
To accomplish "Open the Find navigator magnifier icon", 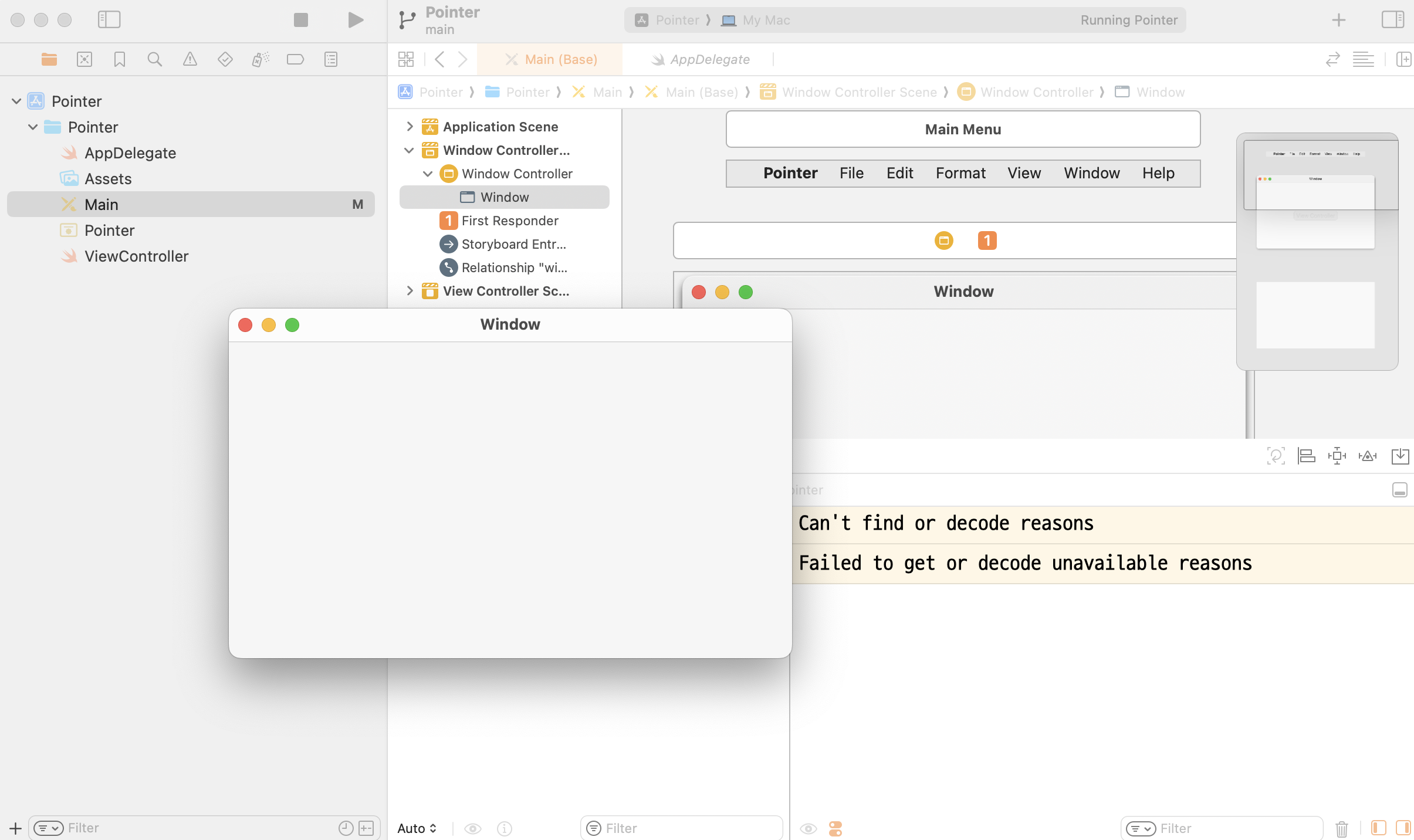I will [x=154, y=59].
